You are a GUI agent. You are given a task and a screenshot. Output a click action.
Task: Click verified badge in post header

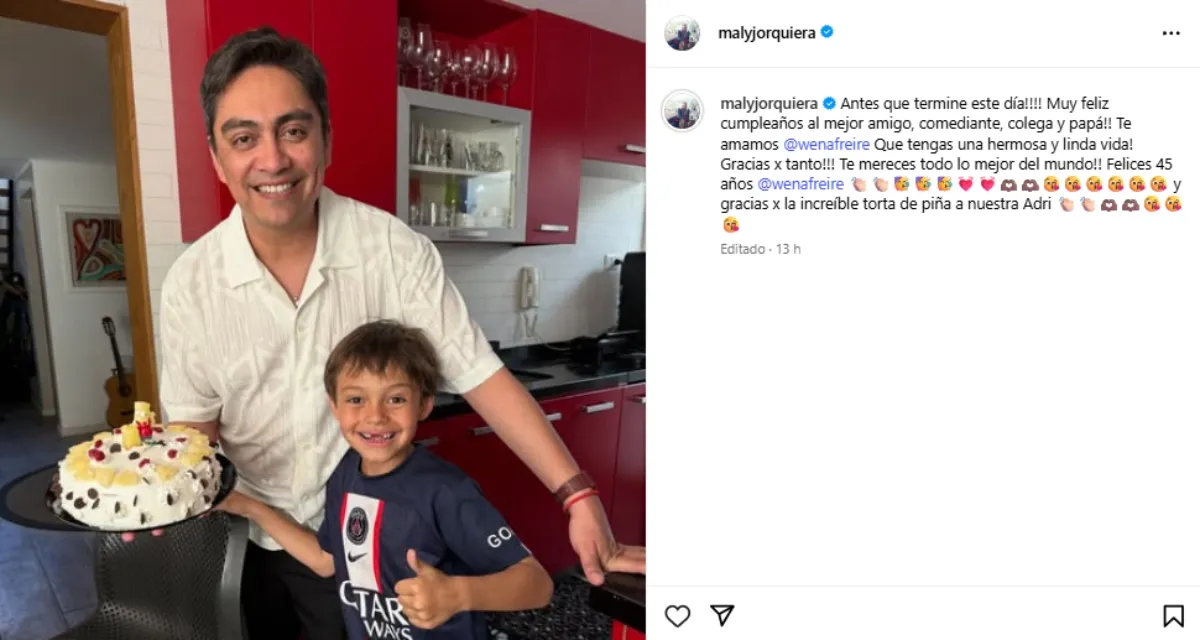827,32
